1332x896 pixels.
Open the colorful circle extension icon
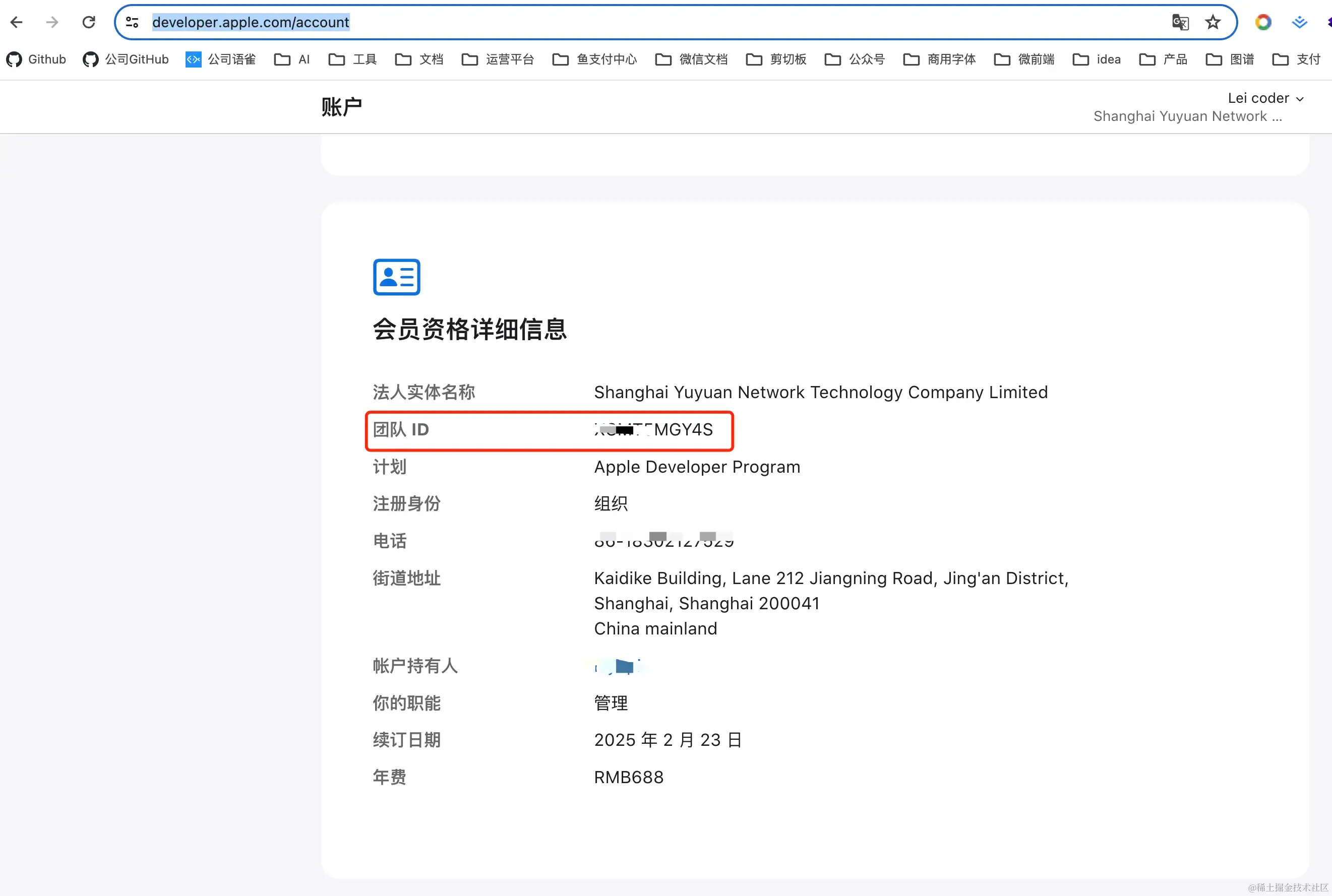[x=1263, y=22]
